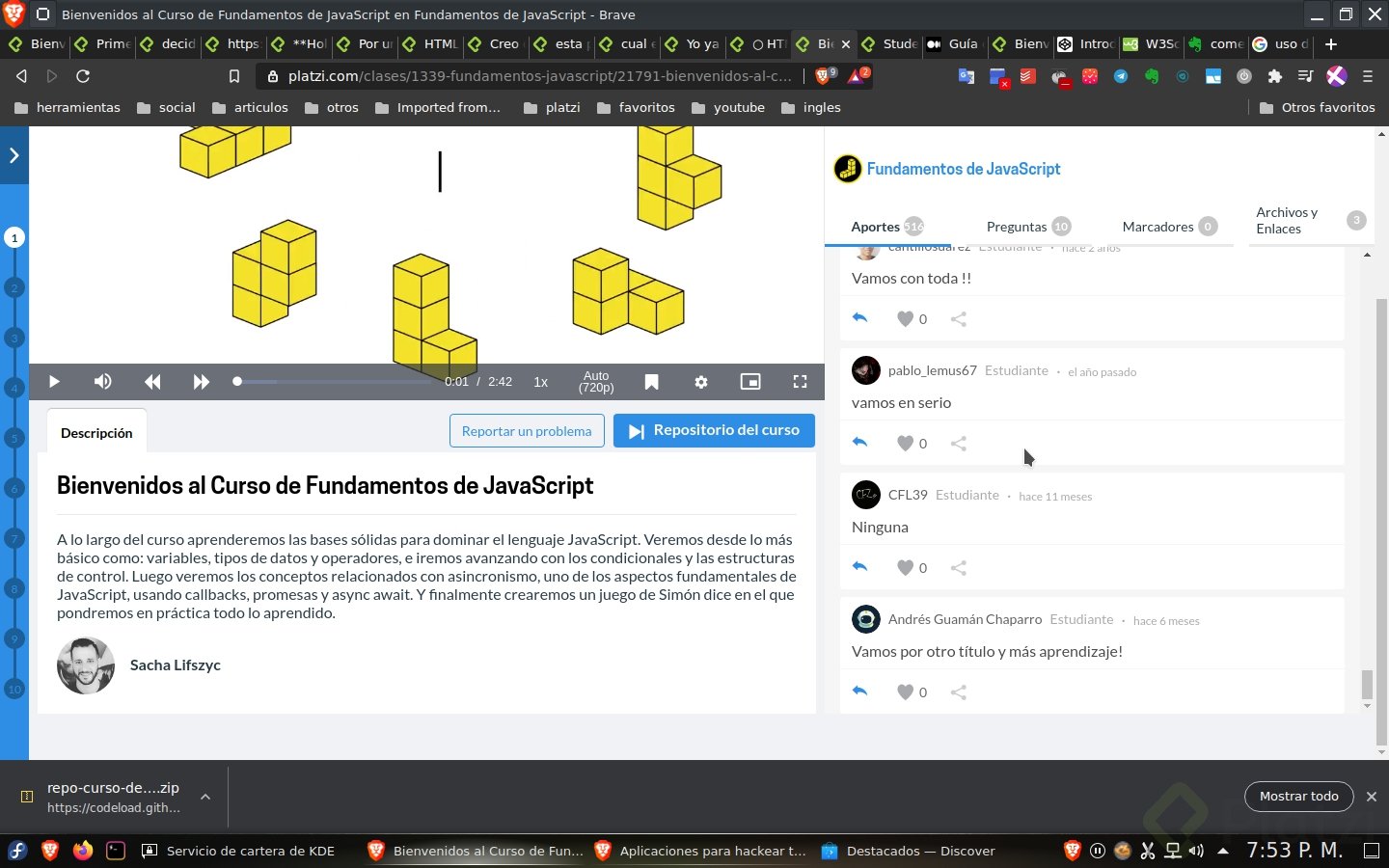The width and height of the screenshot is (1389, 868).
Task: Switch to Destacados — Discover taskbar window
Action: click(x=909, y=851)
